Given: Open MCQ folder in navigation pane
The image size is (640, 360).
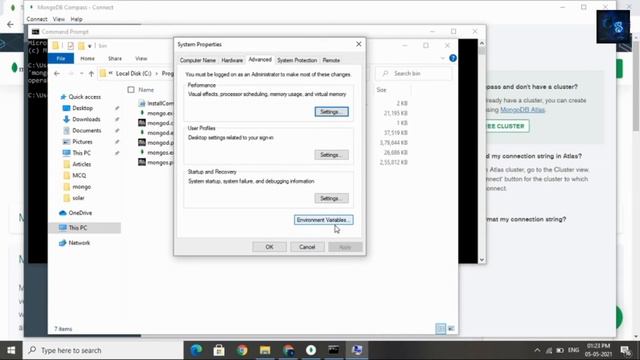Looking at the screenshot, I should 79,176.
